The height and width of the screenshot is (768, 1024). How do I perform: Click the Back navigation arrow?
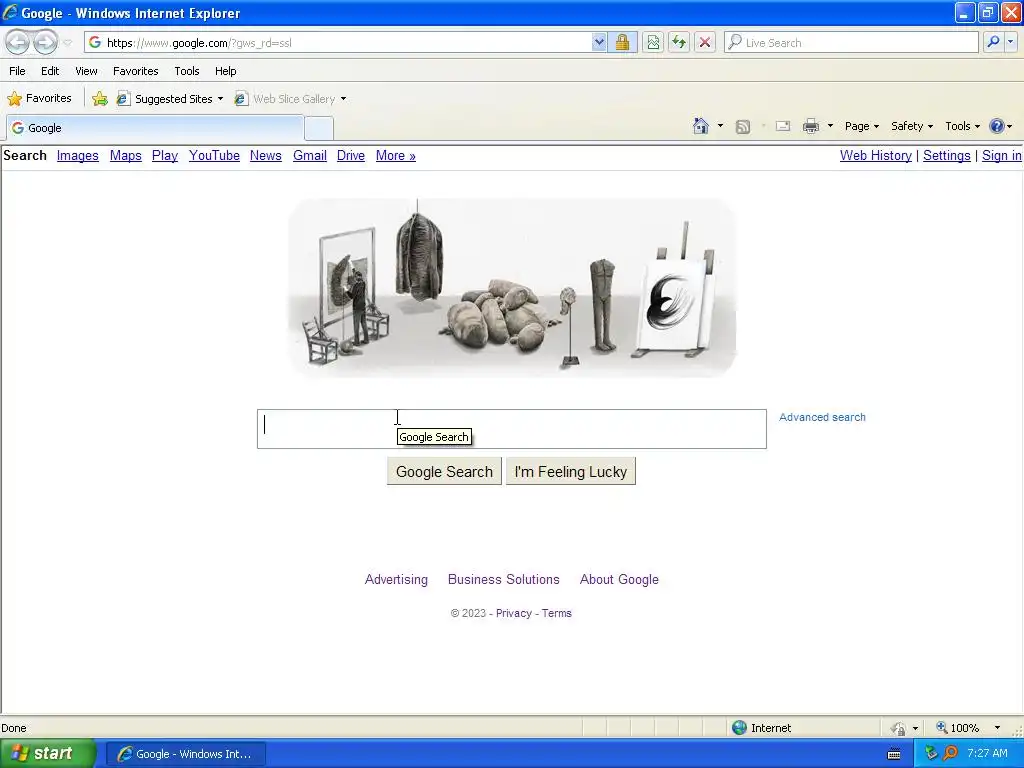pos(18,42)
